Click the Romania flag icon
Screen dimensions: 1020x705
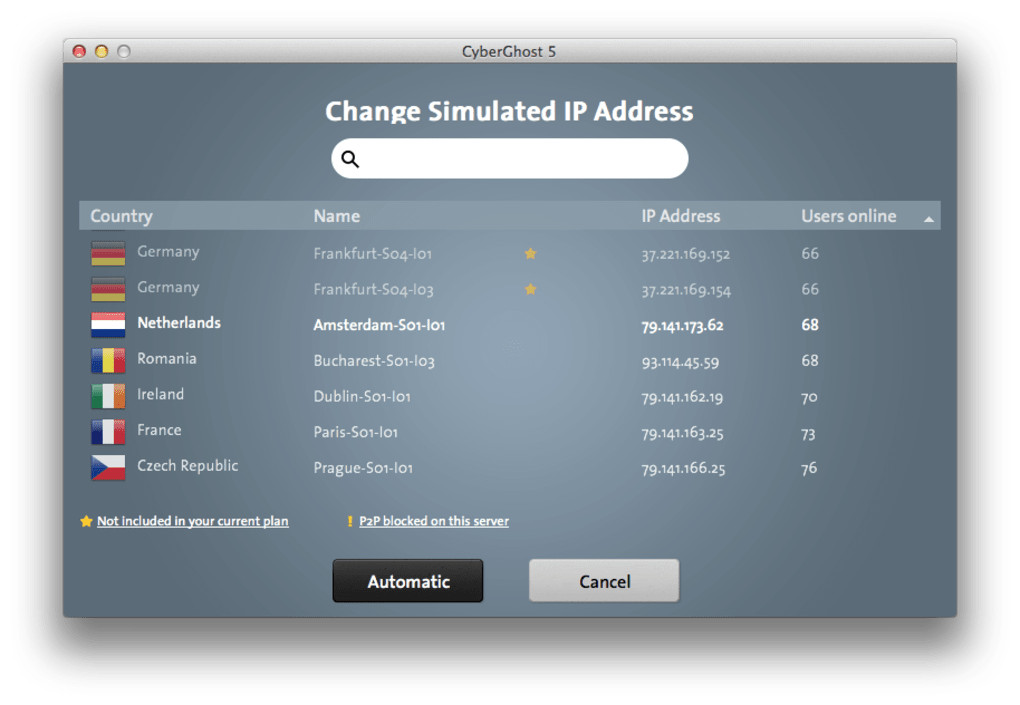coord(108,360)
